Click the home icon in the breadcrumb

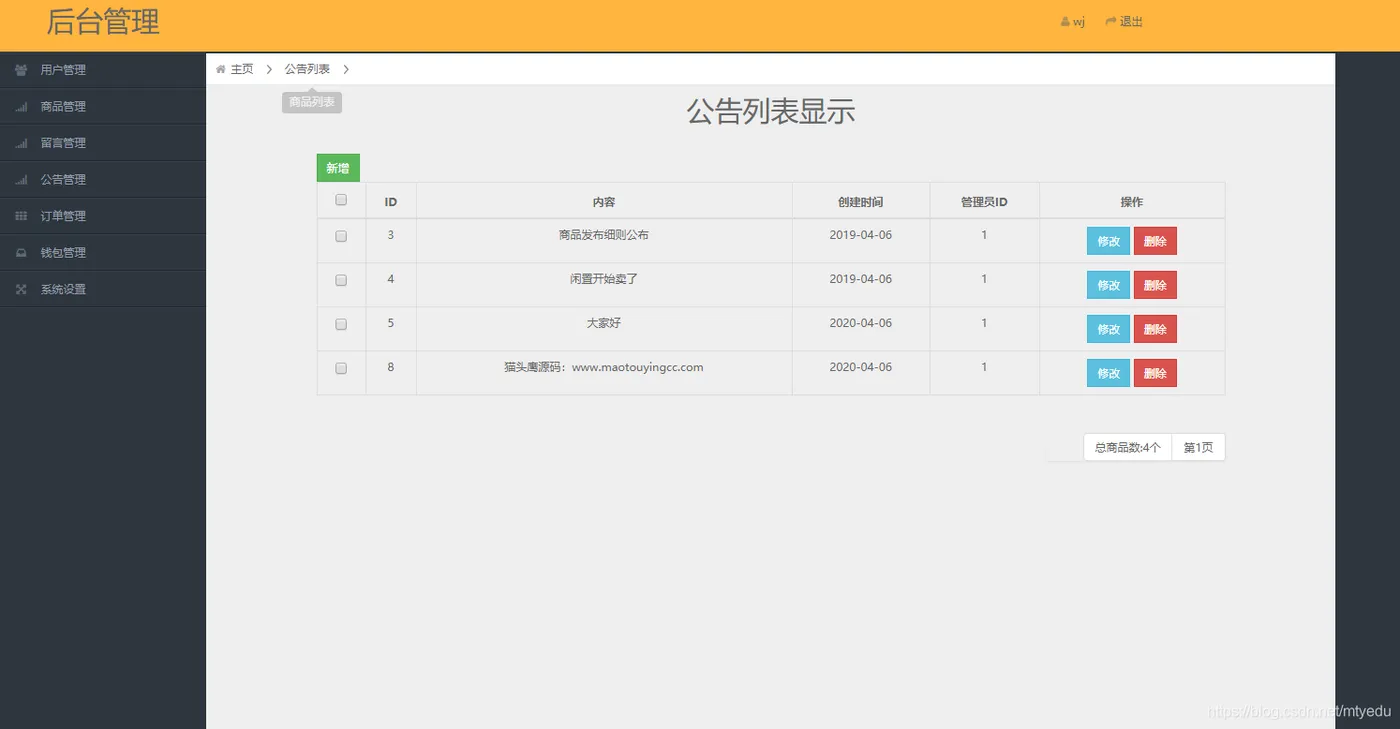[221, 69]
